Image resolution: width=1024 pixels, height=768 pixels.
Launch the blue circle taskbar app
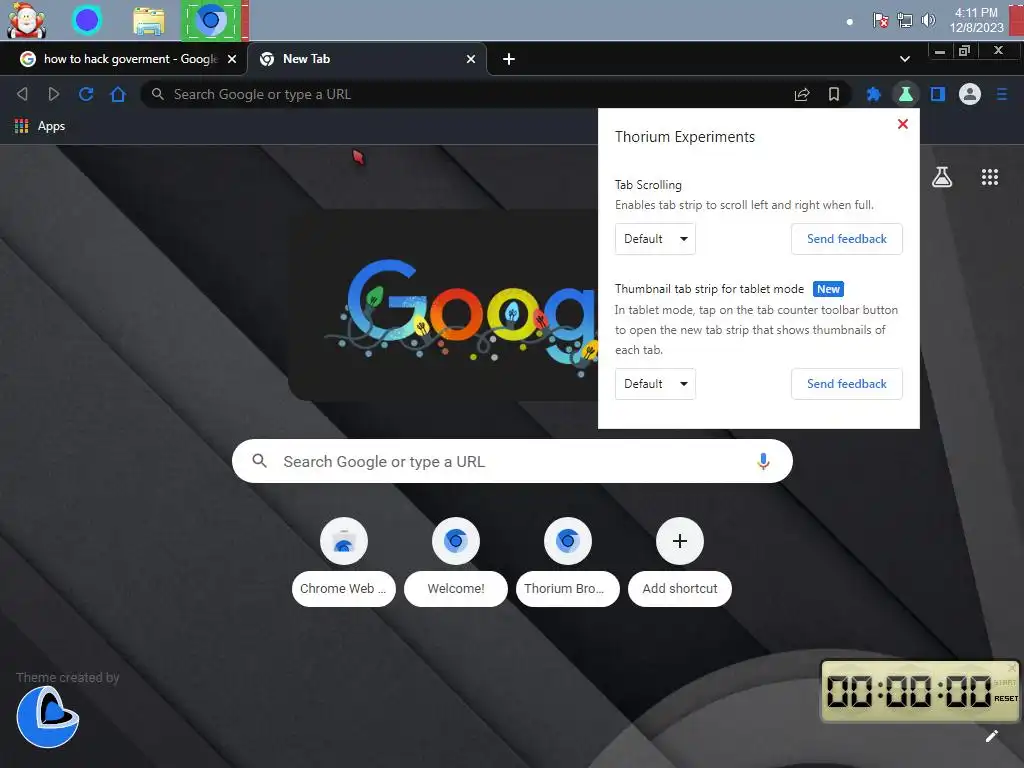click(x=87, y=20)
